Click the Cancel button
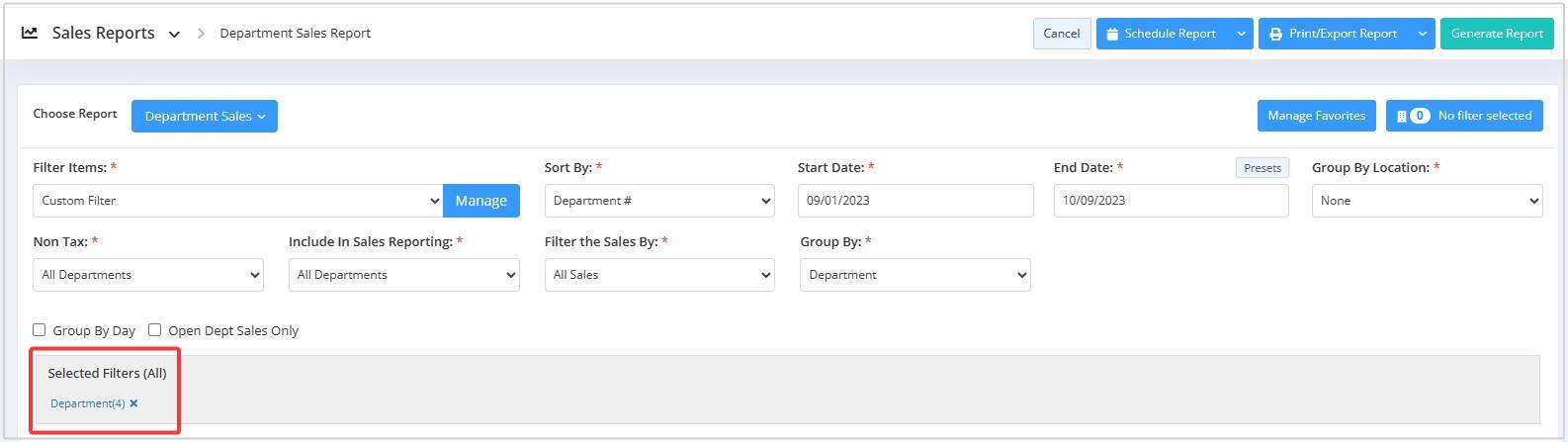The width and height of the screenshot is (1568, 442). (x=1062, y=34)
